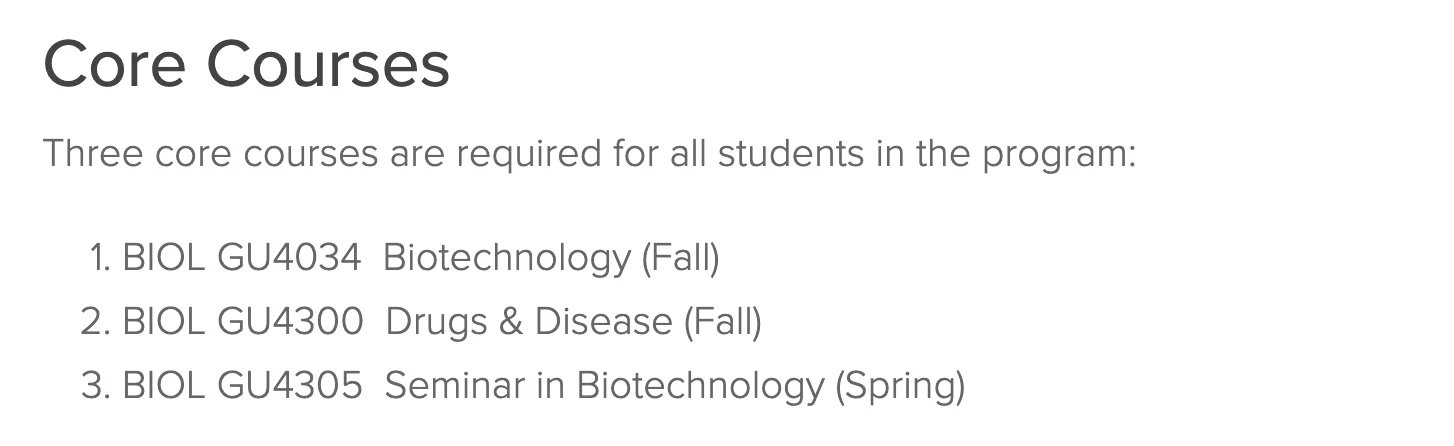Click the word "Seminar" in the third item
The image size is (1454, 446).
[x=450, y=386]
